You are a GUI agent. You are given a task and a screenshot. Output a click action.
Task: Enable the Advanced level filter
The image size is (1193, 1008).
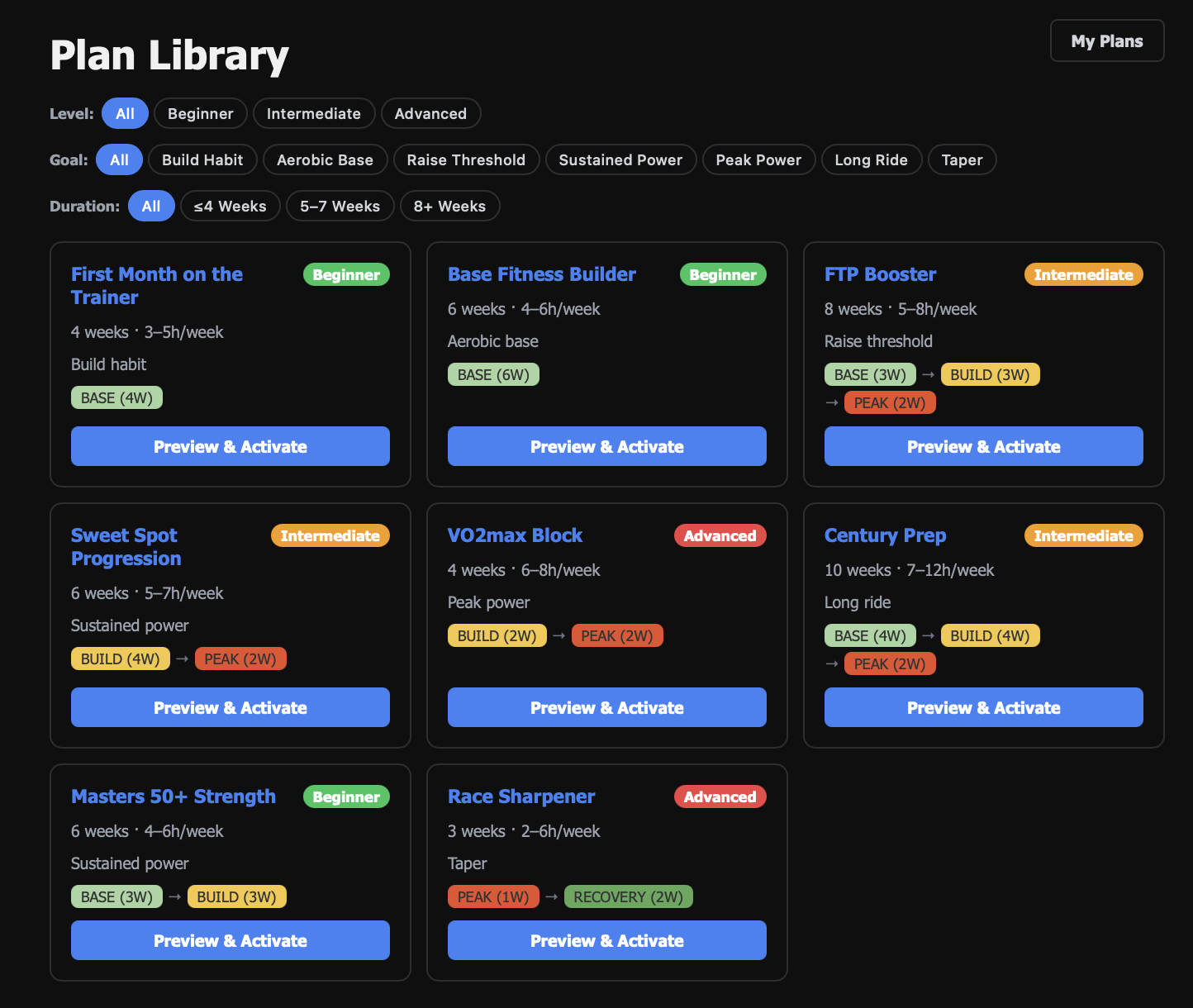pyautogui.click(x=430, y=113)
